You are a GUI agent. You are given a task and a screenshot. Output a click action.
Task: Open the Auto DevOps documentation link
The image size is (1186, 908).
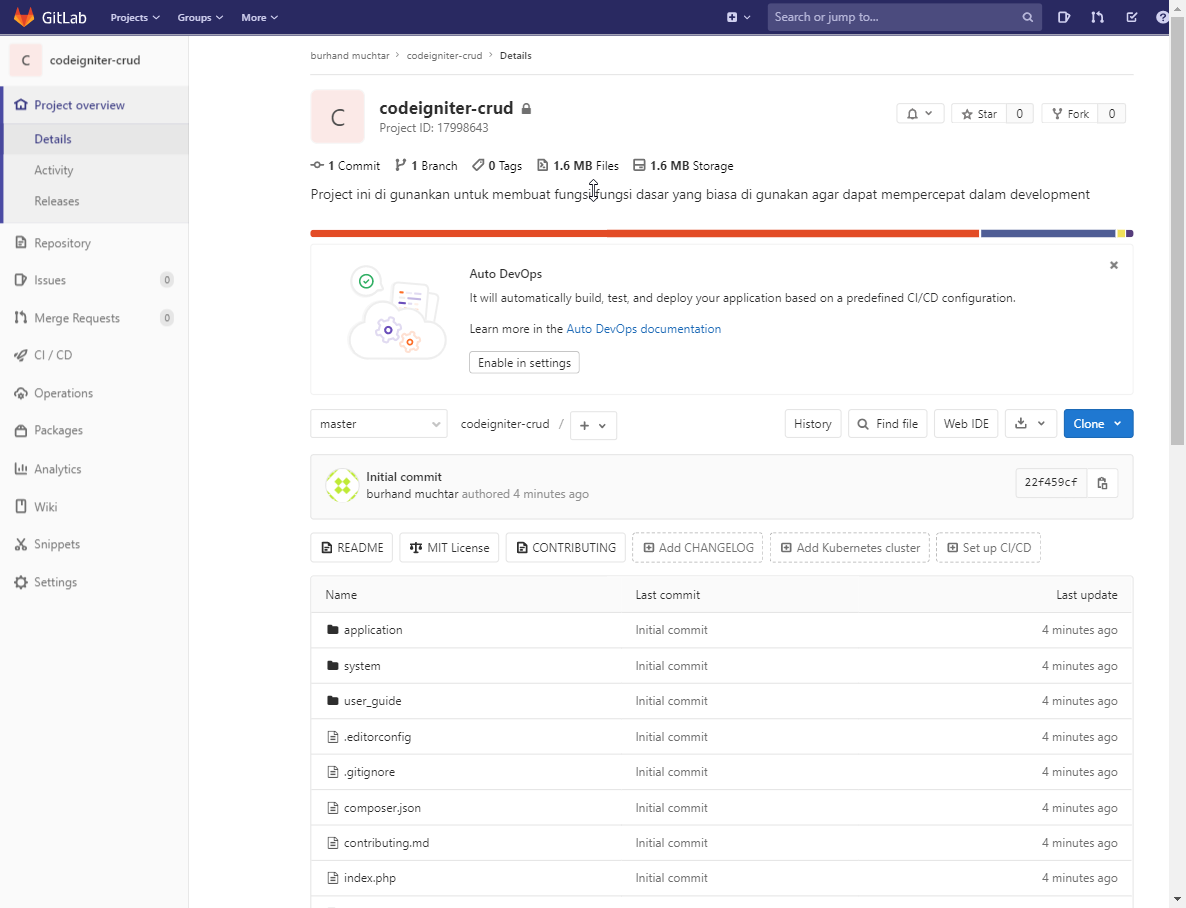click(x=644, y=328)
